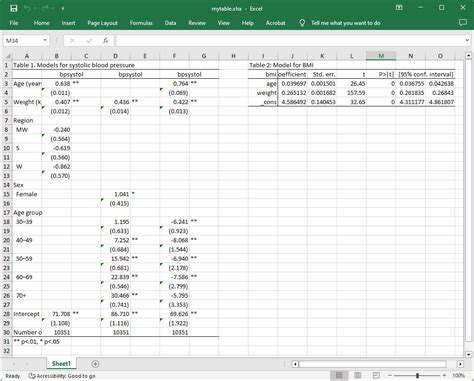This screenshot has width=474, height=381.
Task: Open the Help tab
Action: (x=248, y=23)
